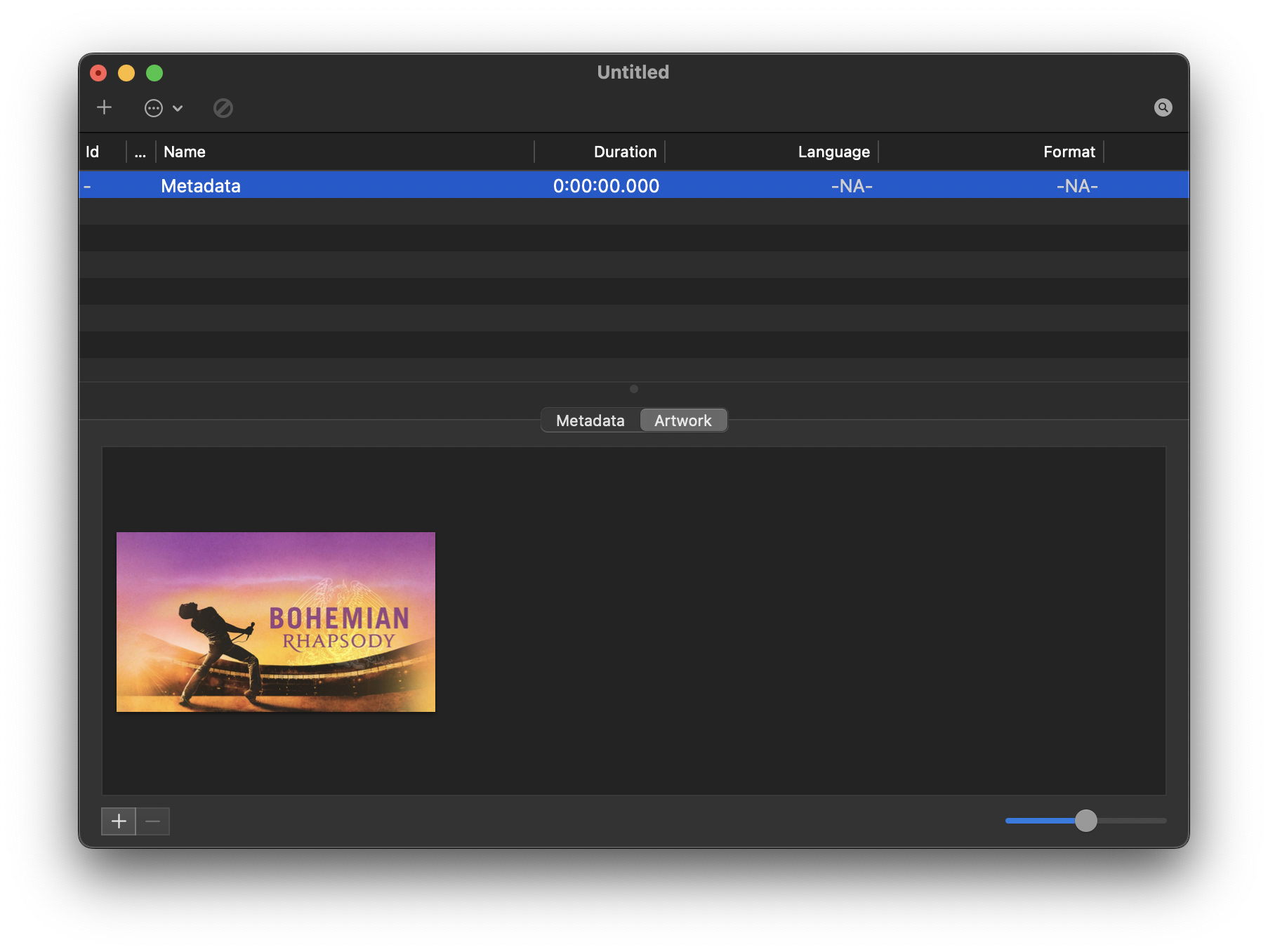1268x952 pixels.
Task: Click the Name column header
Action: [345, 152]
